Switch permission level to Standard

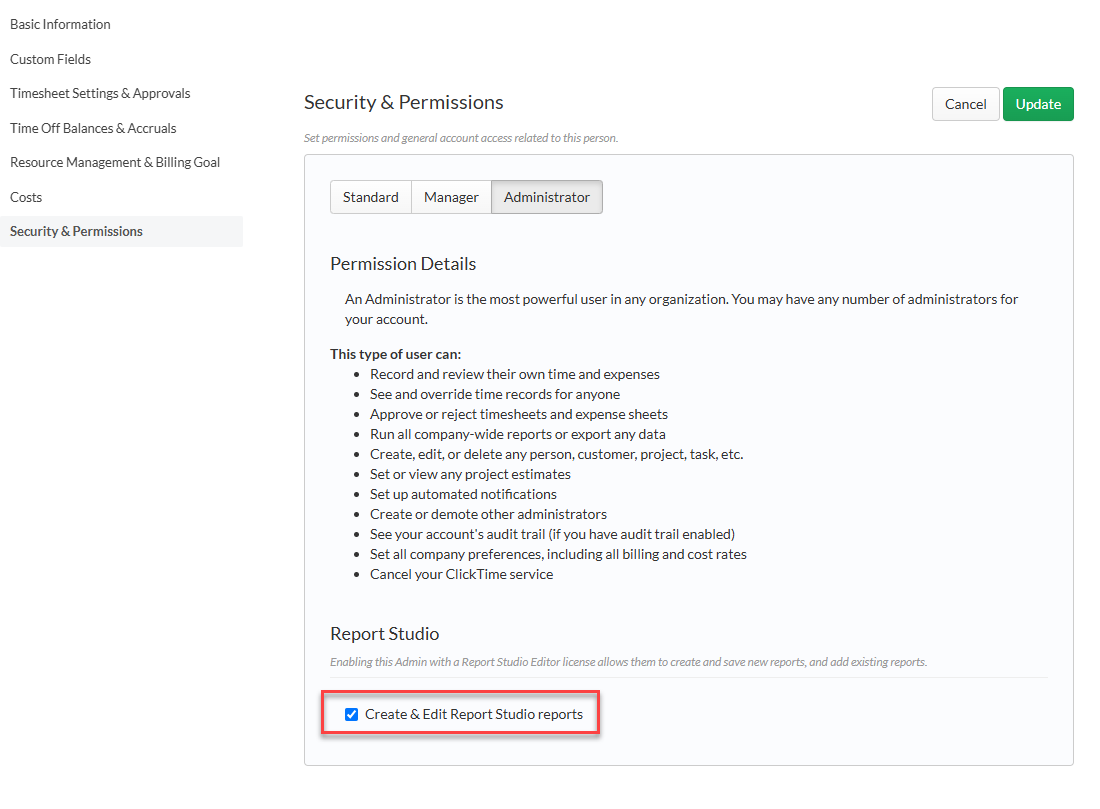tap(371, 197)
